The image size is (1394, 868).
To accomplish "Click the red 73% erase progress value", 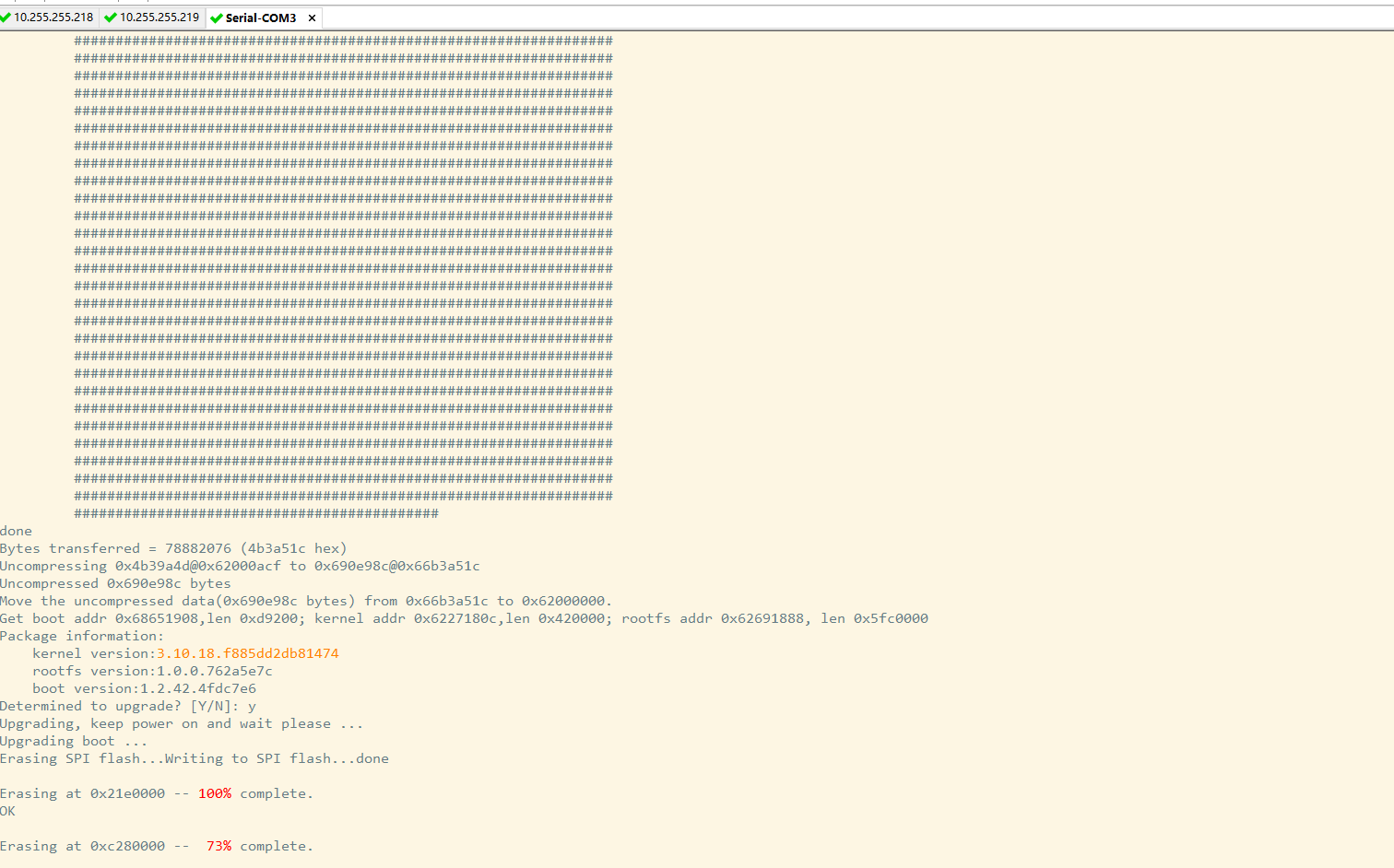I will click(219, 846).
